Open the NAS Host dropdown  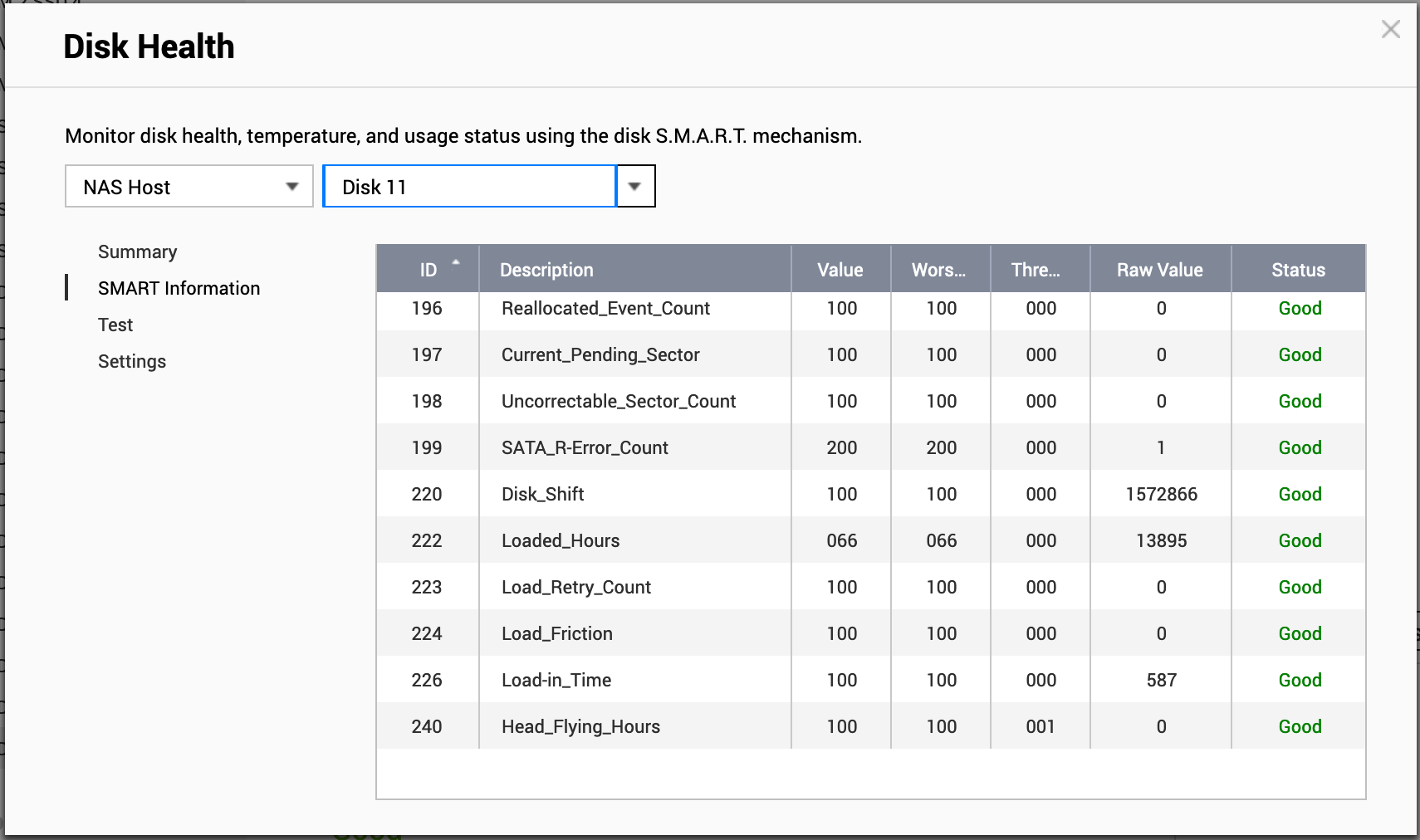tap(189, 186)
